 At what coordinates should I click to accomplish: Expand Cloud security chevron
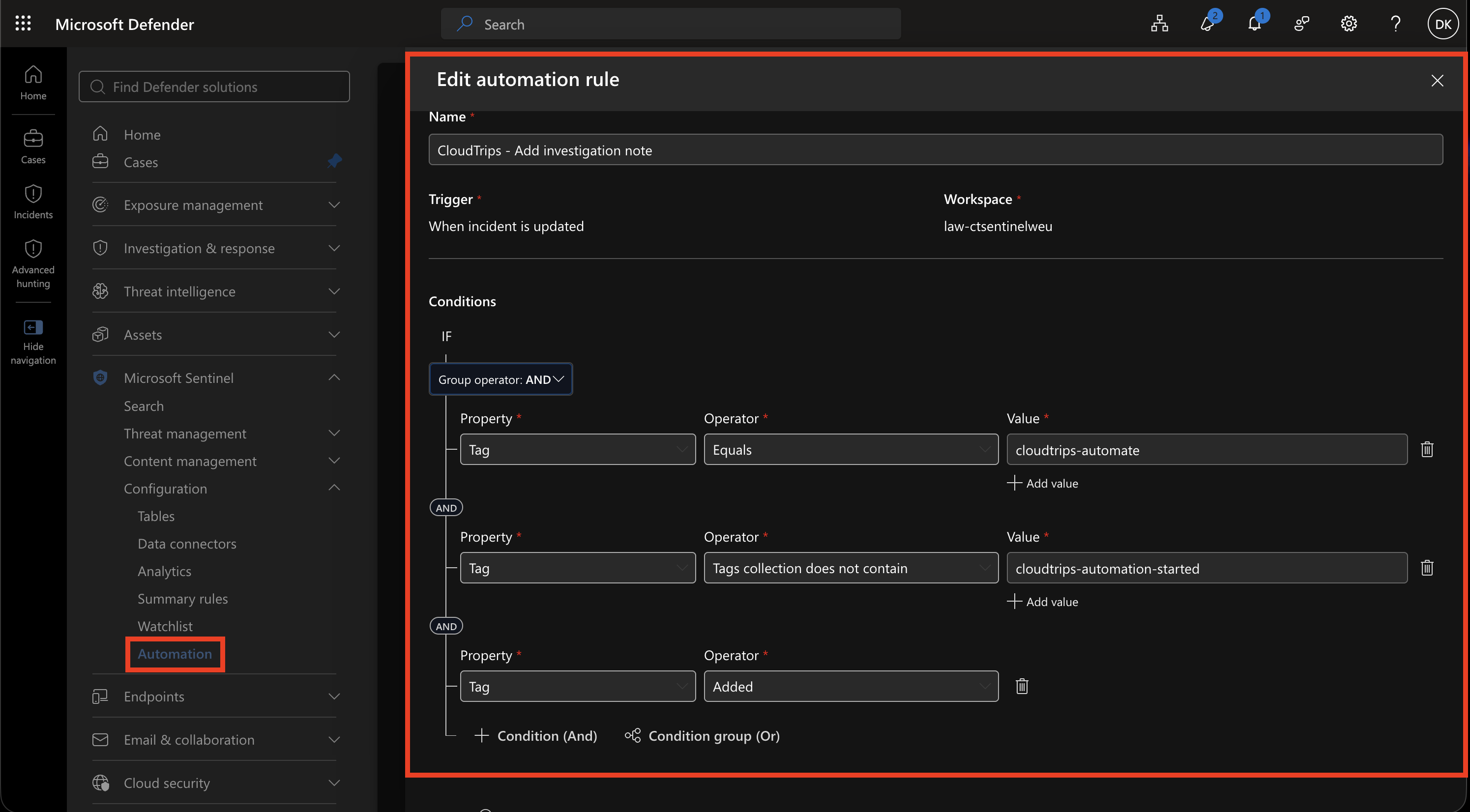tap(334, 783)
